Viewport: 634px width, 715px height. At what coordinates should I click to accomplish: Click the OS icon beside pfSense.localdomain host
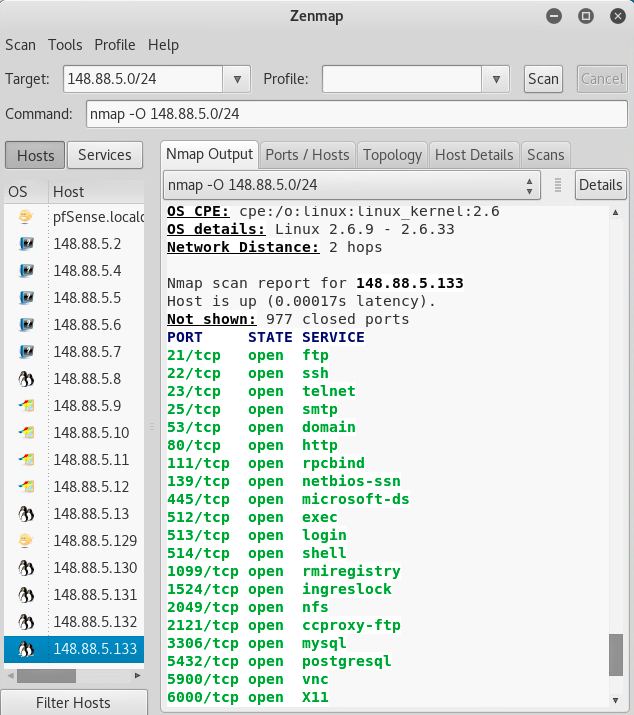[26, 216]
